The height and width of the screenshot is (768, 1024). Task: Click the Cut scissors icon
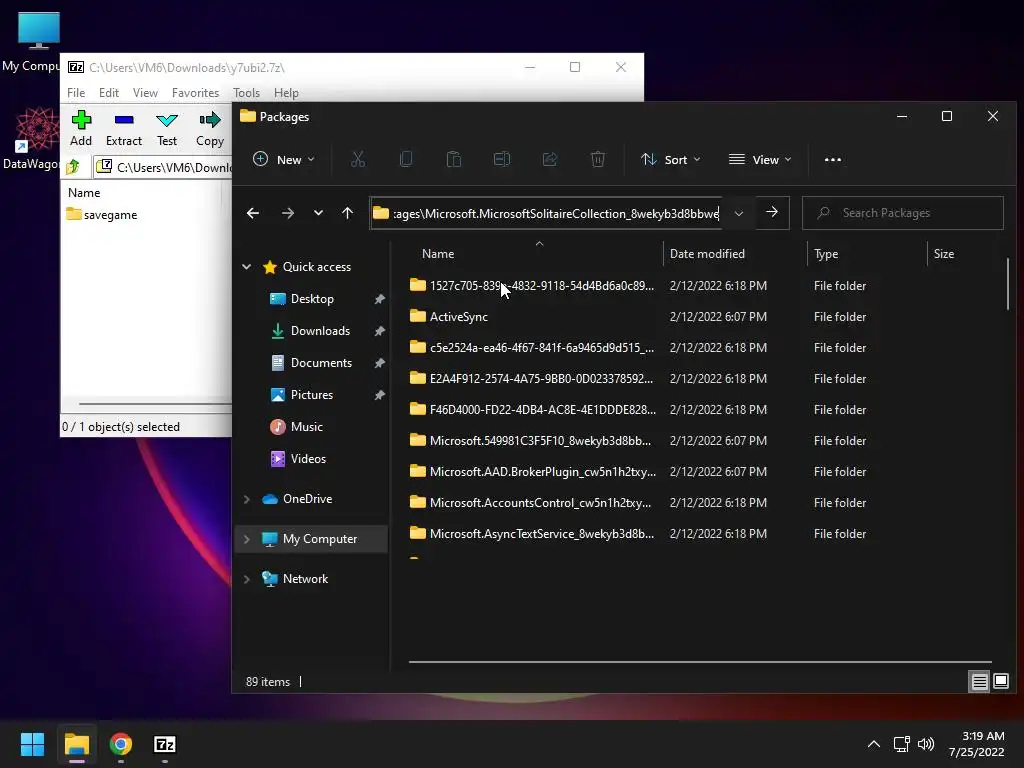click(358, 159)
